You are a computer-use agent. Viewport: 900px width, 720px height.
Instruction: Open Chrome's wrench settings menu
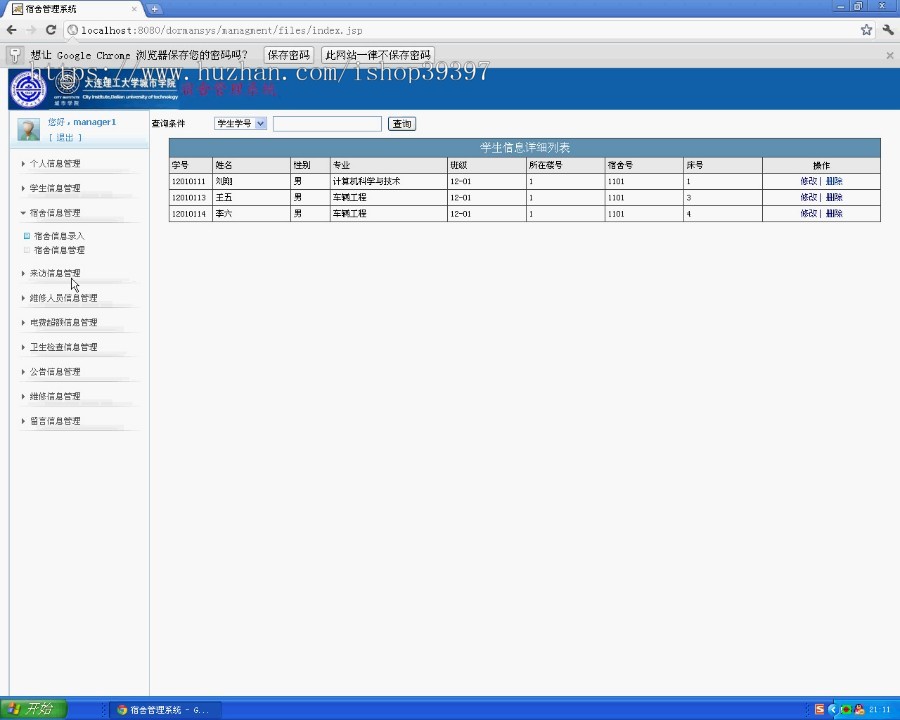point(888,30)
